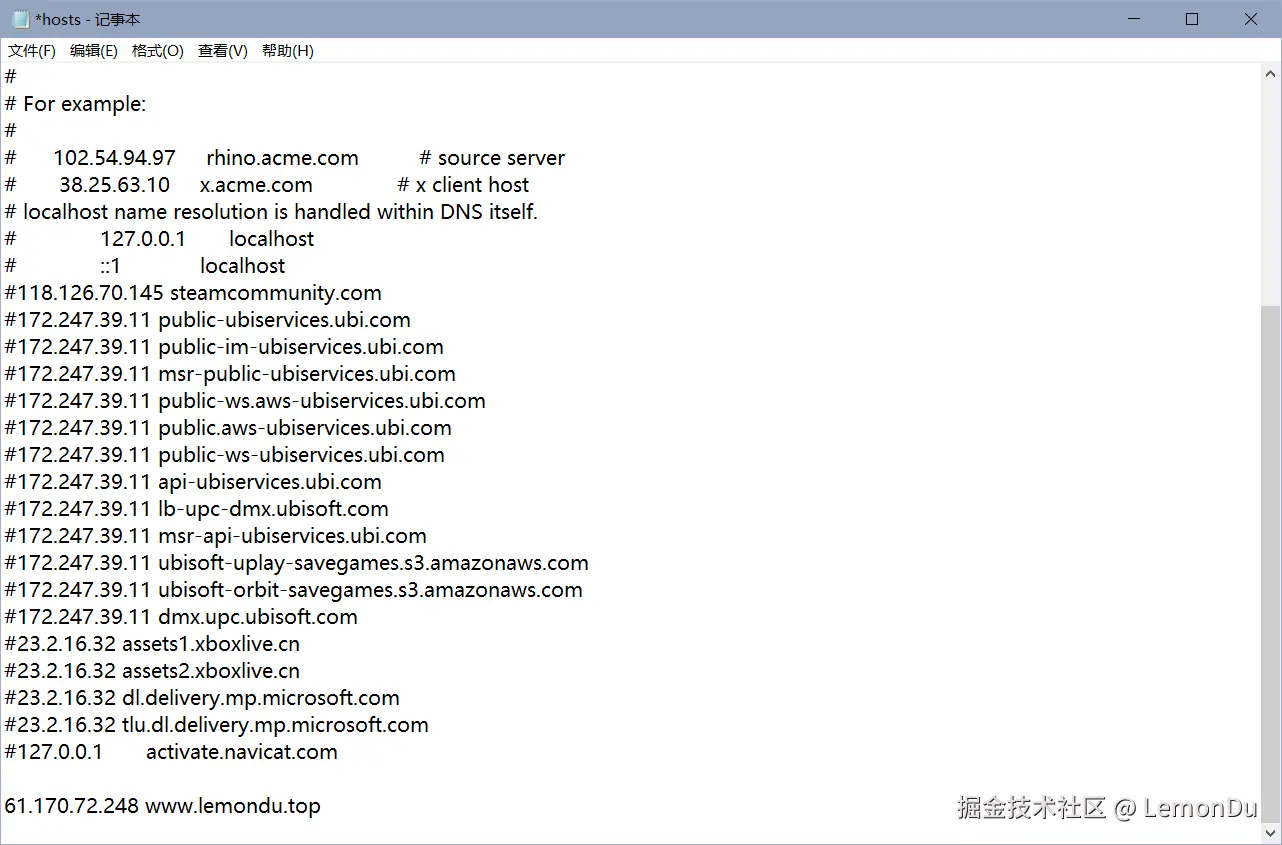This screenshot has height=845, width=1282.
Task: Open the 格式(O) menu
Action: 157,50
